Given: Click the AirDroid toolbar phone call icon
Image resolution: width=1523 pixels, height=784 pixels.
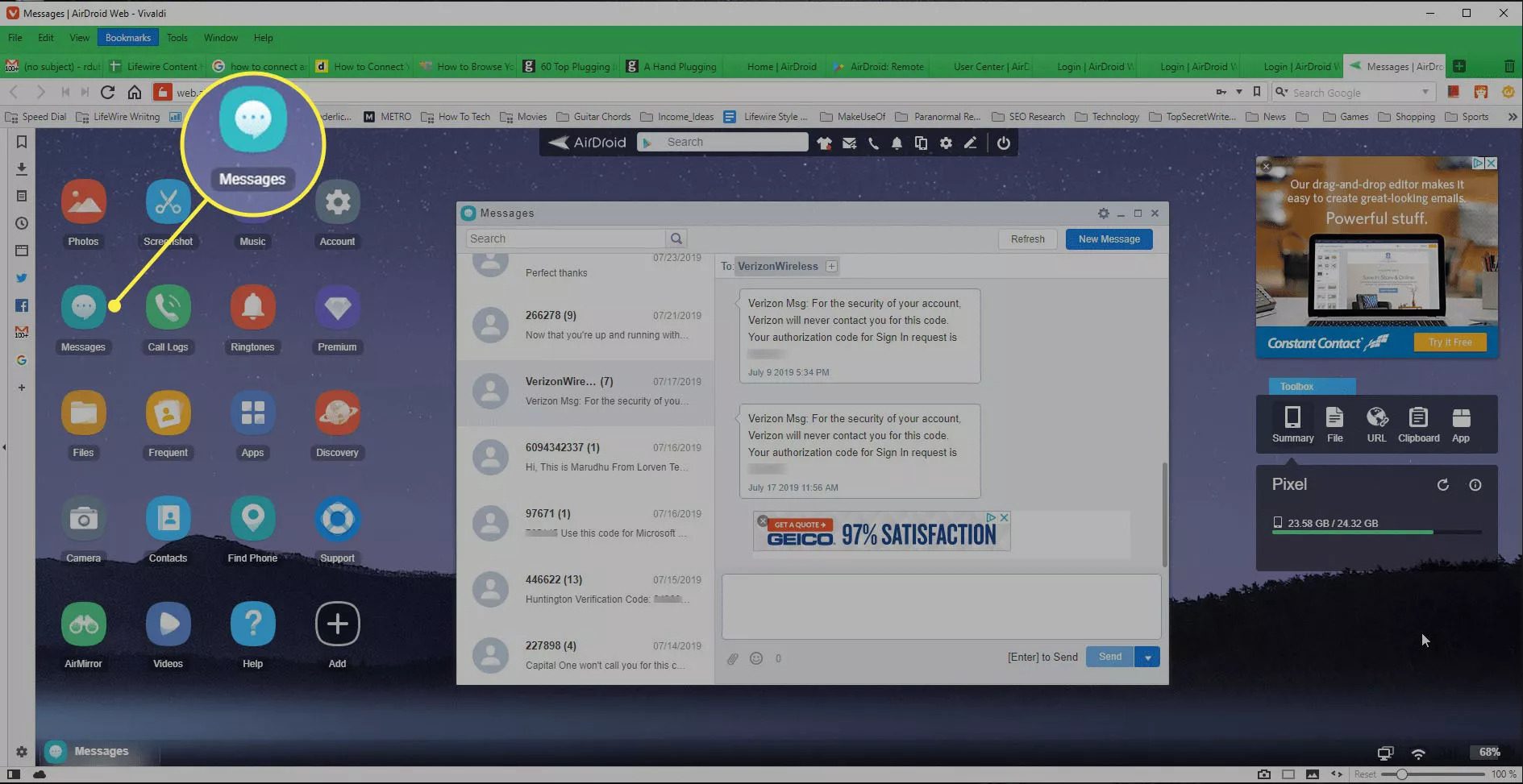Looking at the screenshot, I should coord(873,143).
